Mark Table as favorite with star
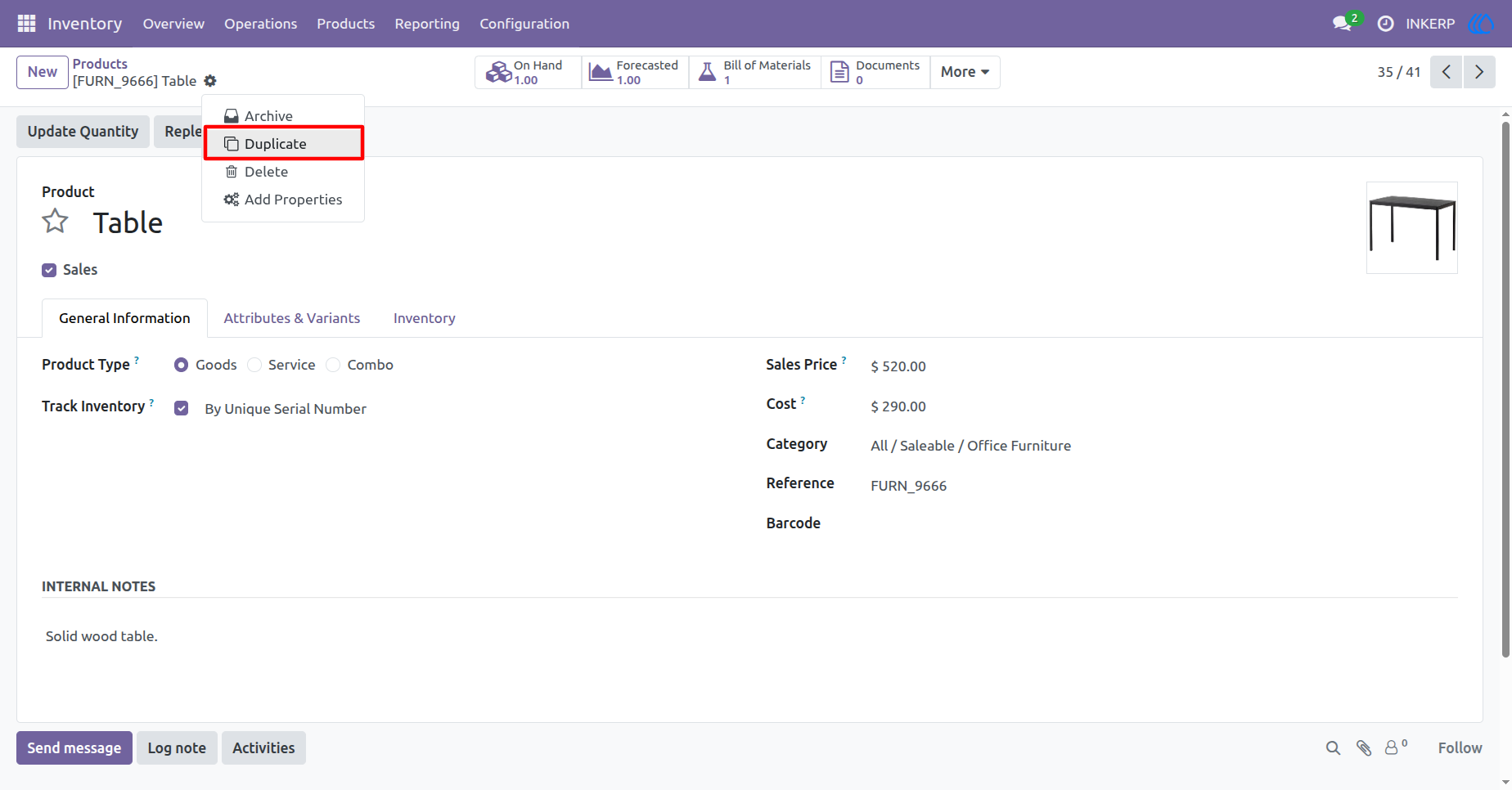1512x790 pixels. tap(55, 222)
